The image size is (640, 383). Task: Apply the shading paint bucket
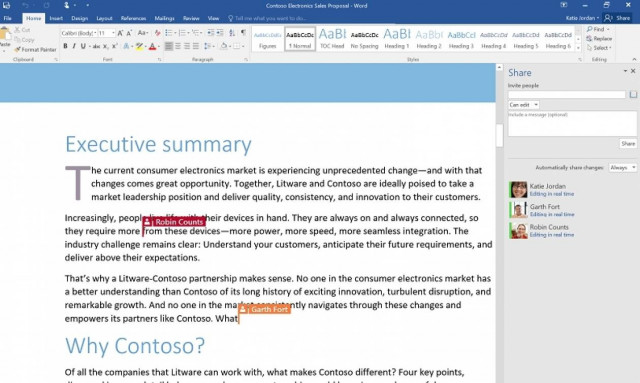[224, 47]
